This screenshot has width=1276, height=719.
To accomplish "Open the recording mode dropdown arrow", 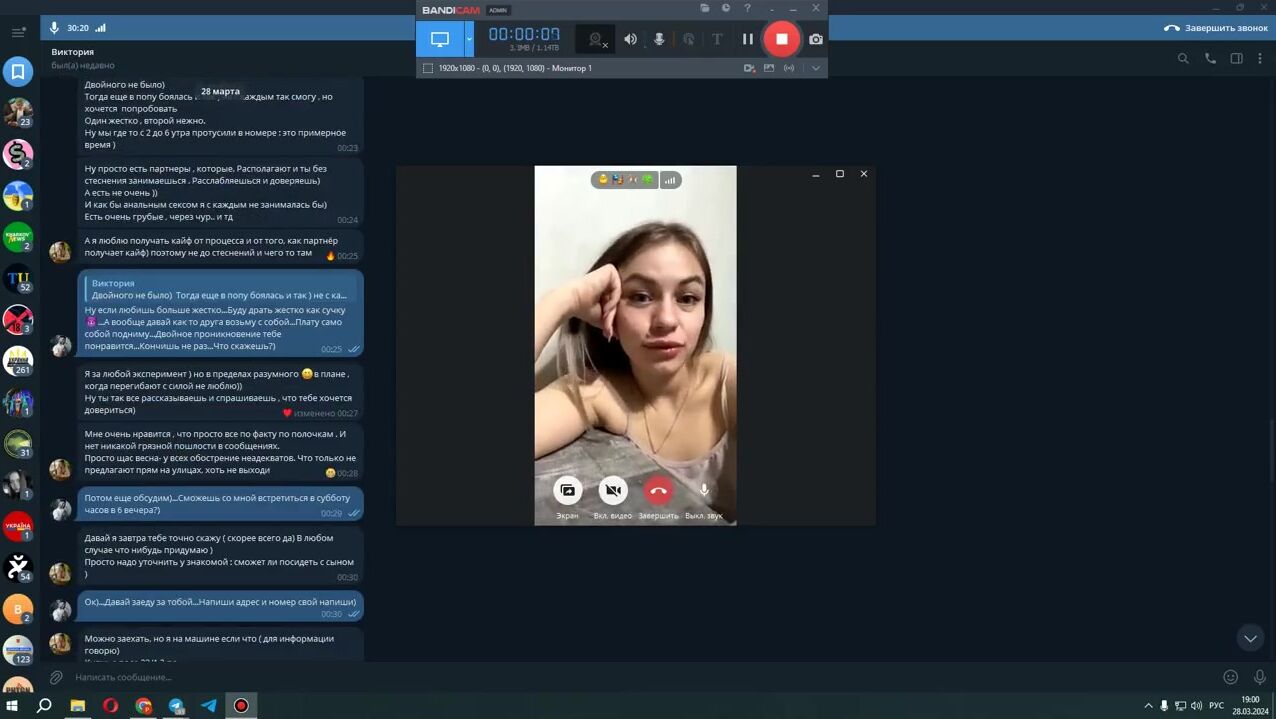I will click(469, 39).
